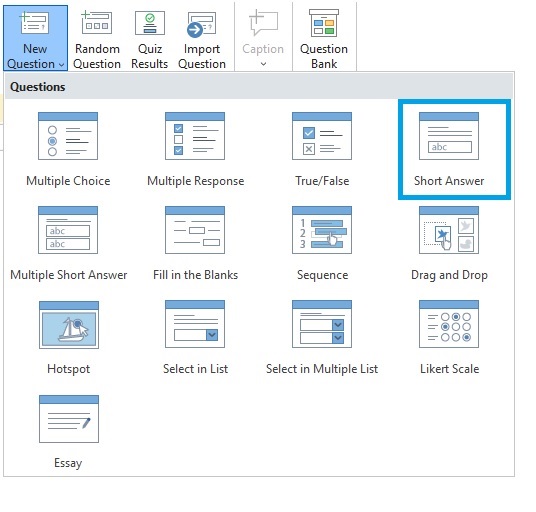Add a Multiple Short Answer question
This screenshot has width=536, height=512.
pyautogui.click(x=68, y=244)
